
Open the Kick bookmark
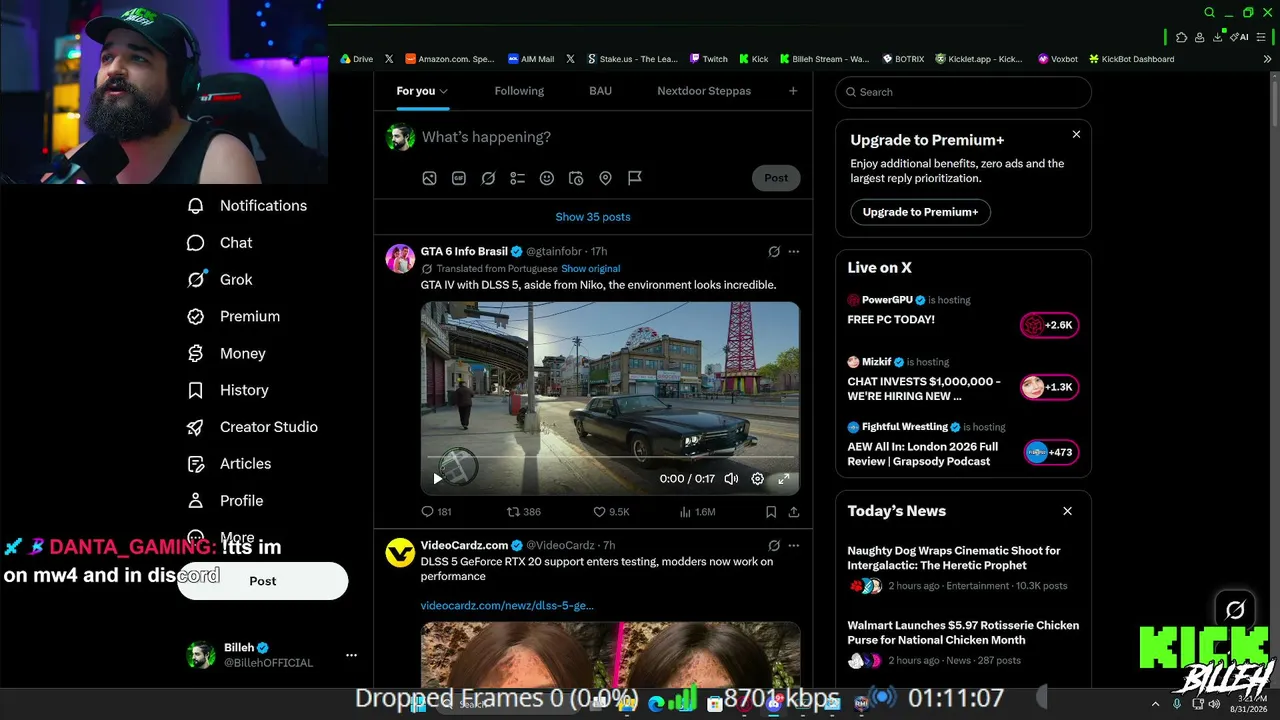(x=753, y=59)
